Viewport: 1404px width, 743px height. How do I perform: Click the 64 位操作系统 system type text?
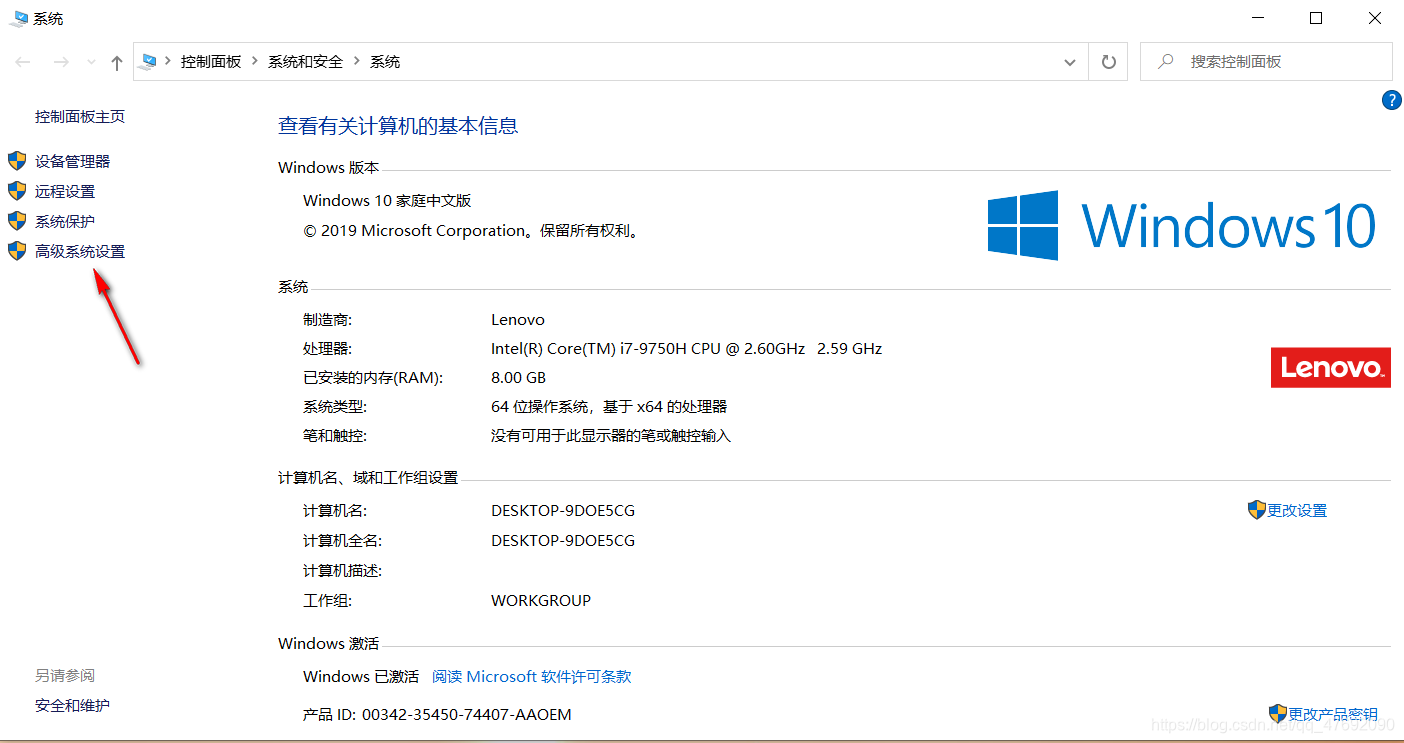(x=609, y=407)
